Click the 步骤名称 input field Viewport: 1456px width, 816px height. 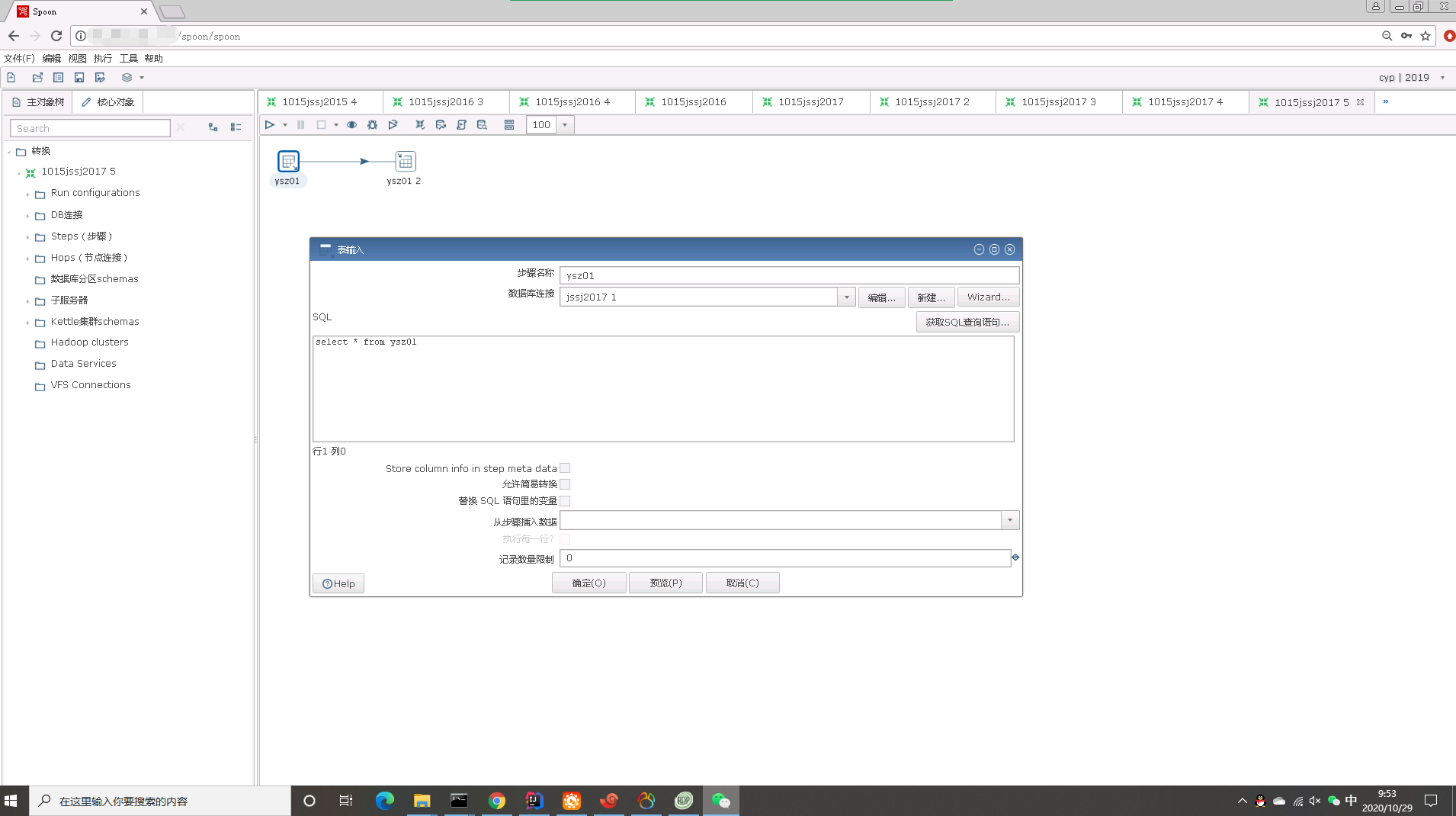[x=789, y=275]
